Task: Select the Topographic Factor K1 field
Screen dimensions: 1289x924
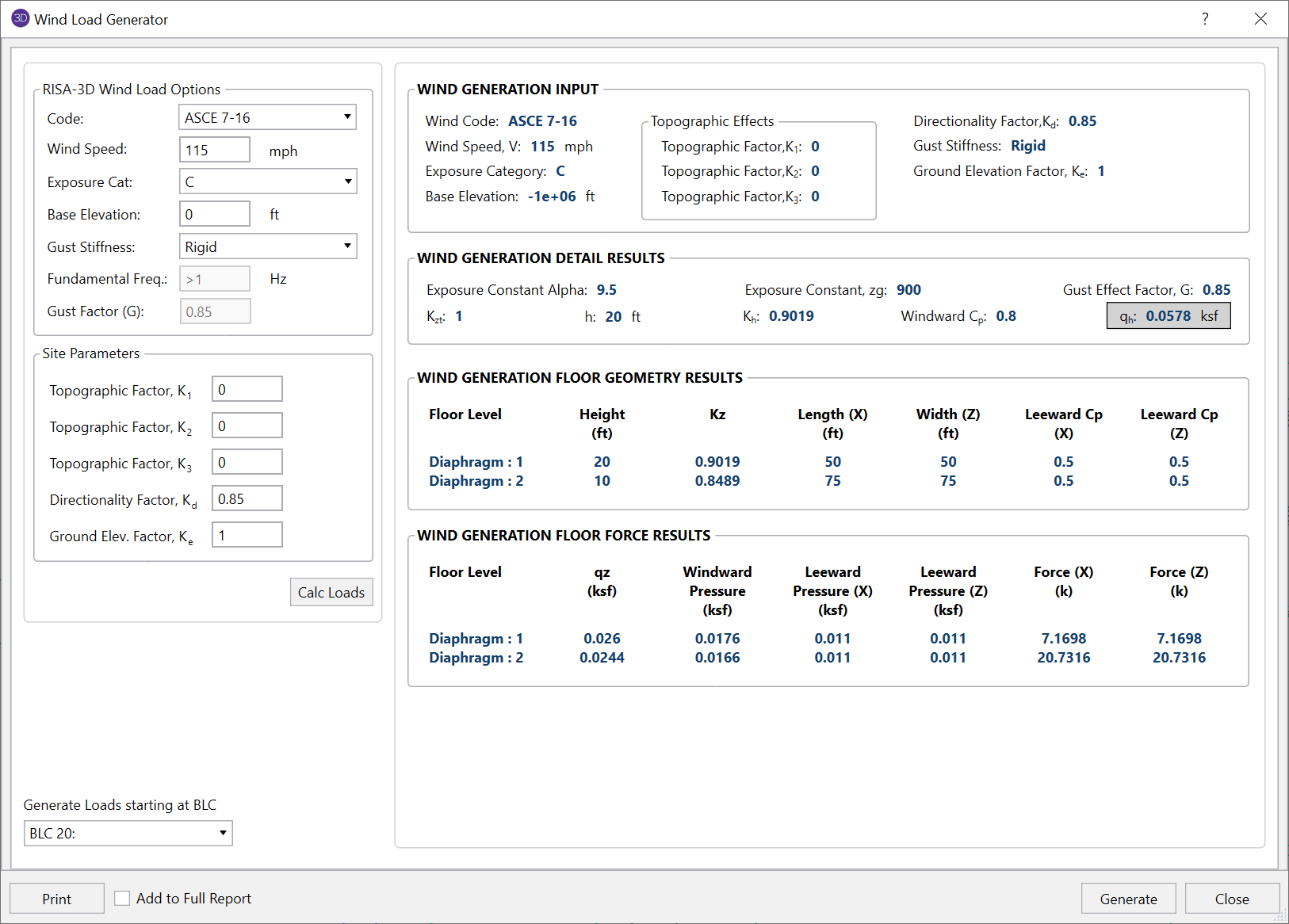Action: [247, 389]
